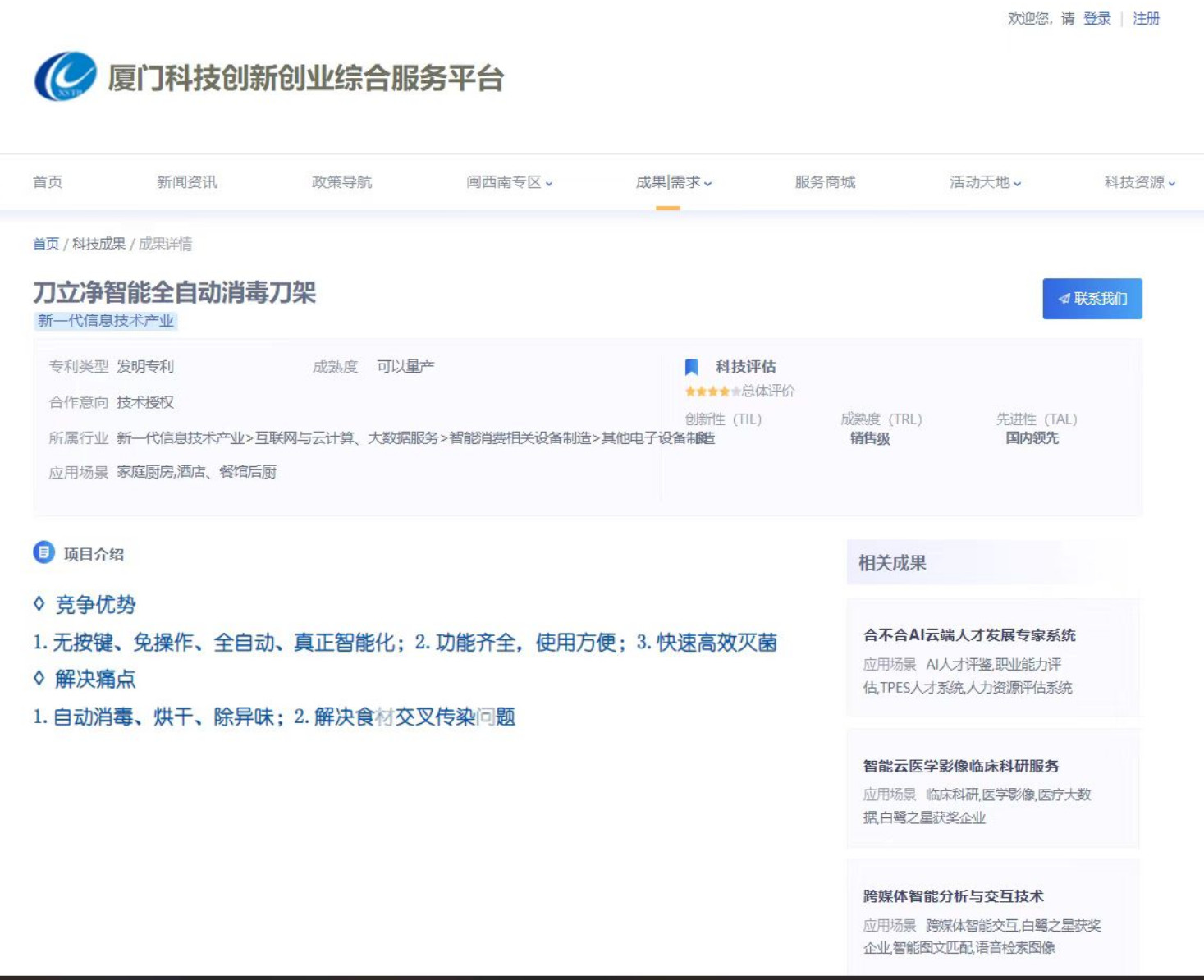Open related result 跨媒体智能分析与交互技术

click(953, 896)
